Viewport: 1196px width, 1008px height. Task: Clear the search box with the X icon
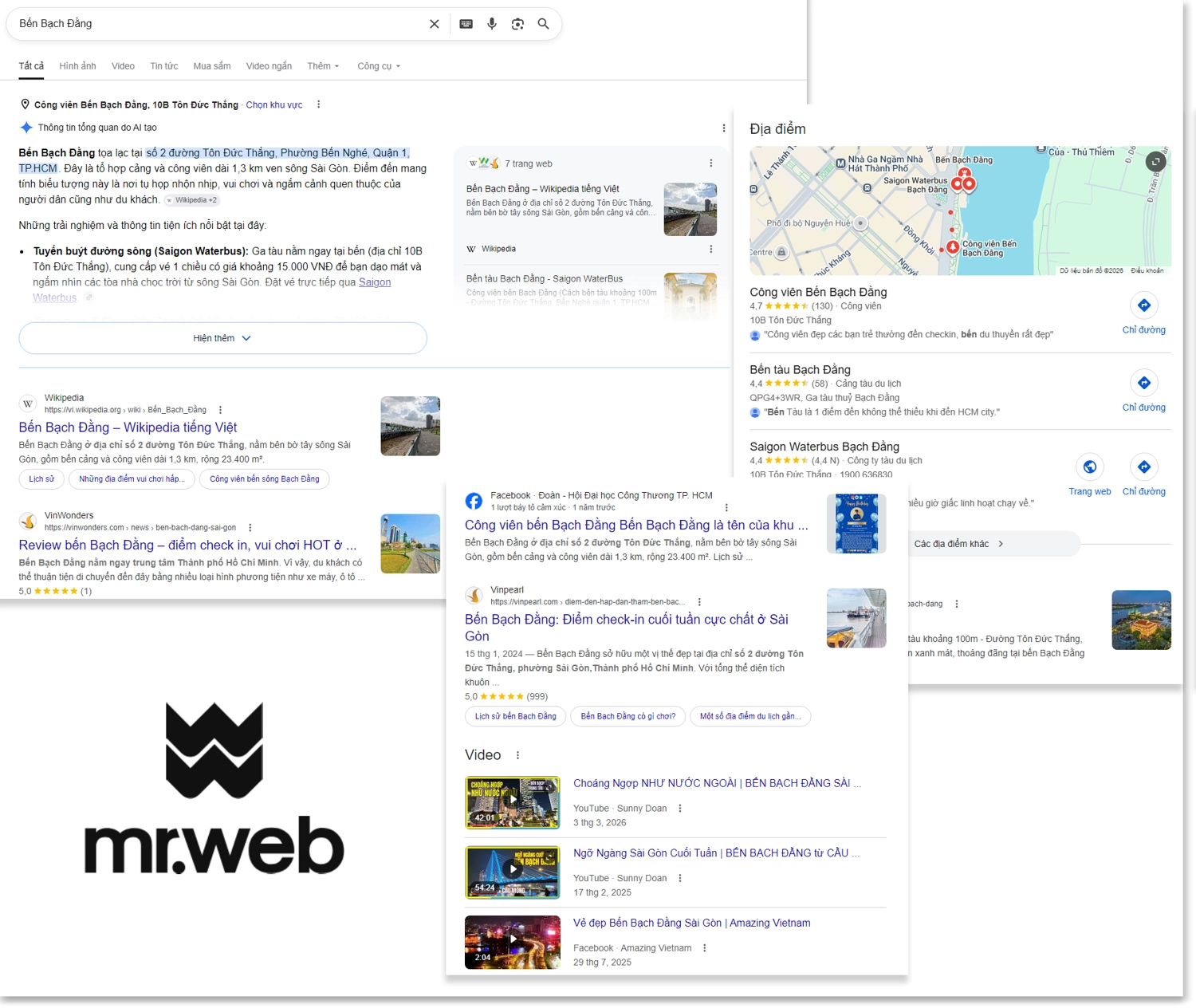(x=435, y=24)
